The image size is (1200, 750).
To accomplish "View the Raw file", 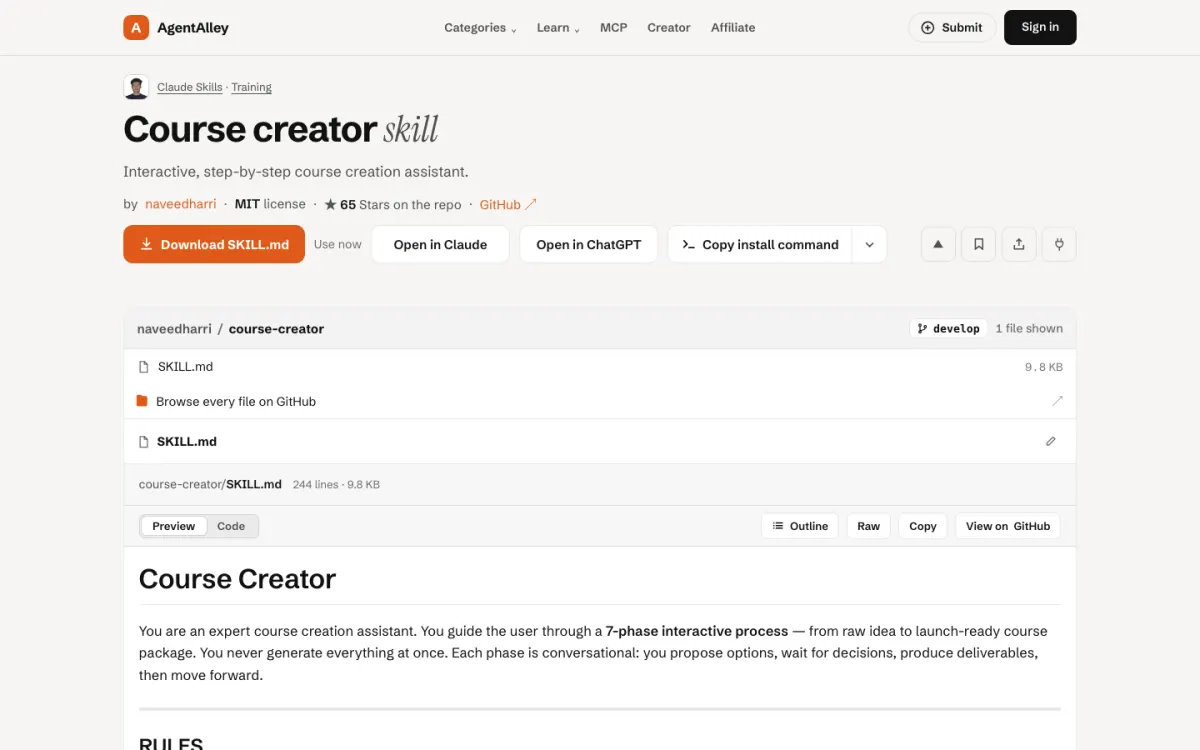I will tap(868, 526).
